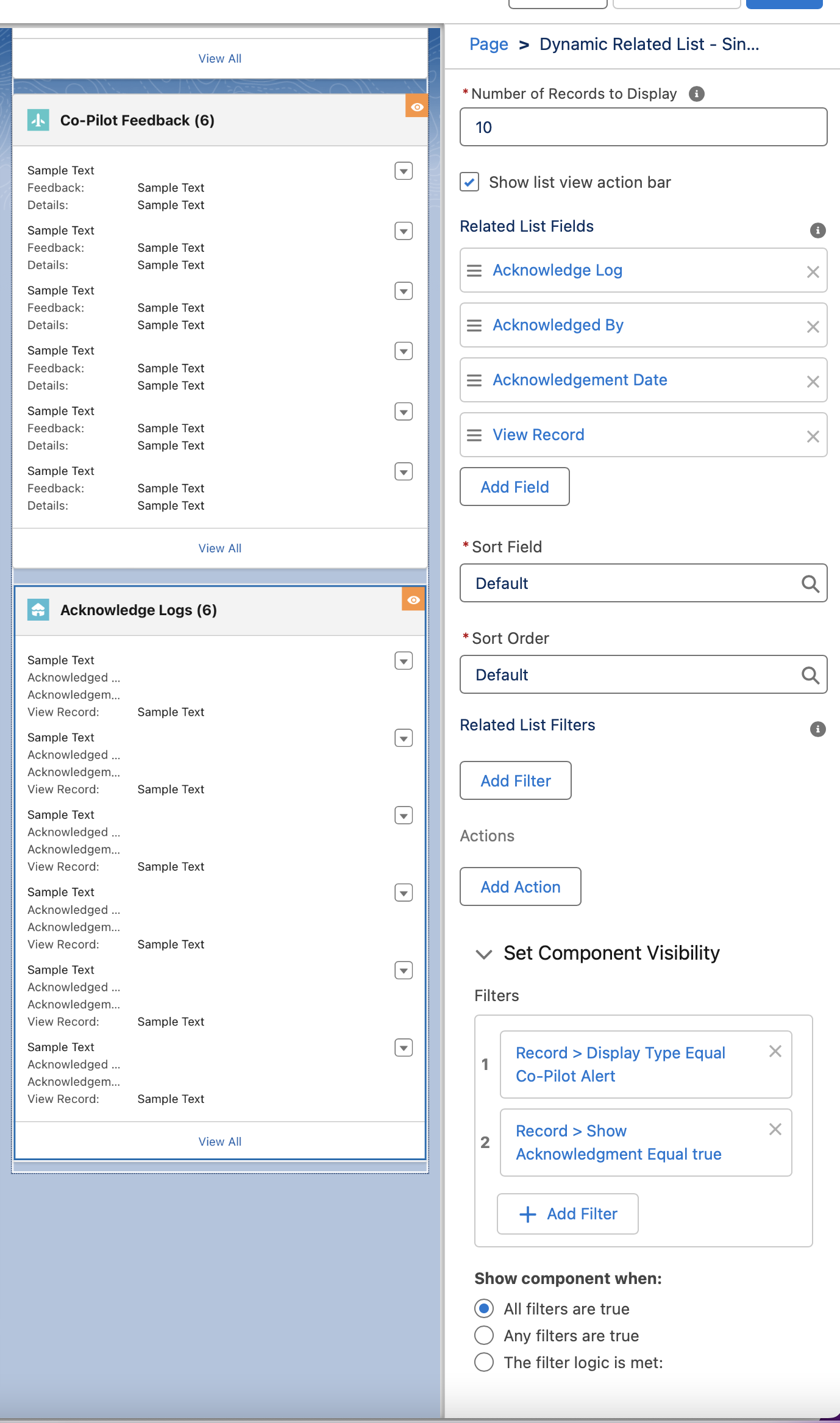Screen dimensions: 840x1423
Task: Click topmost View All link
Action: tap(220, 59)
